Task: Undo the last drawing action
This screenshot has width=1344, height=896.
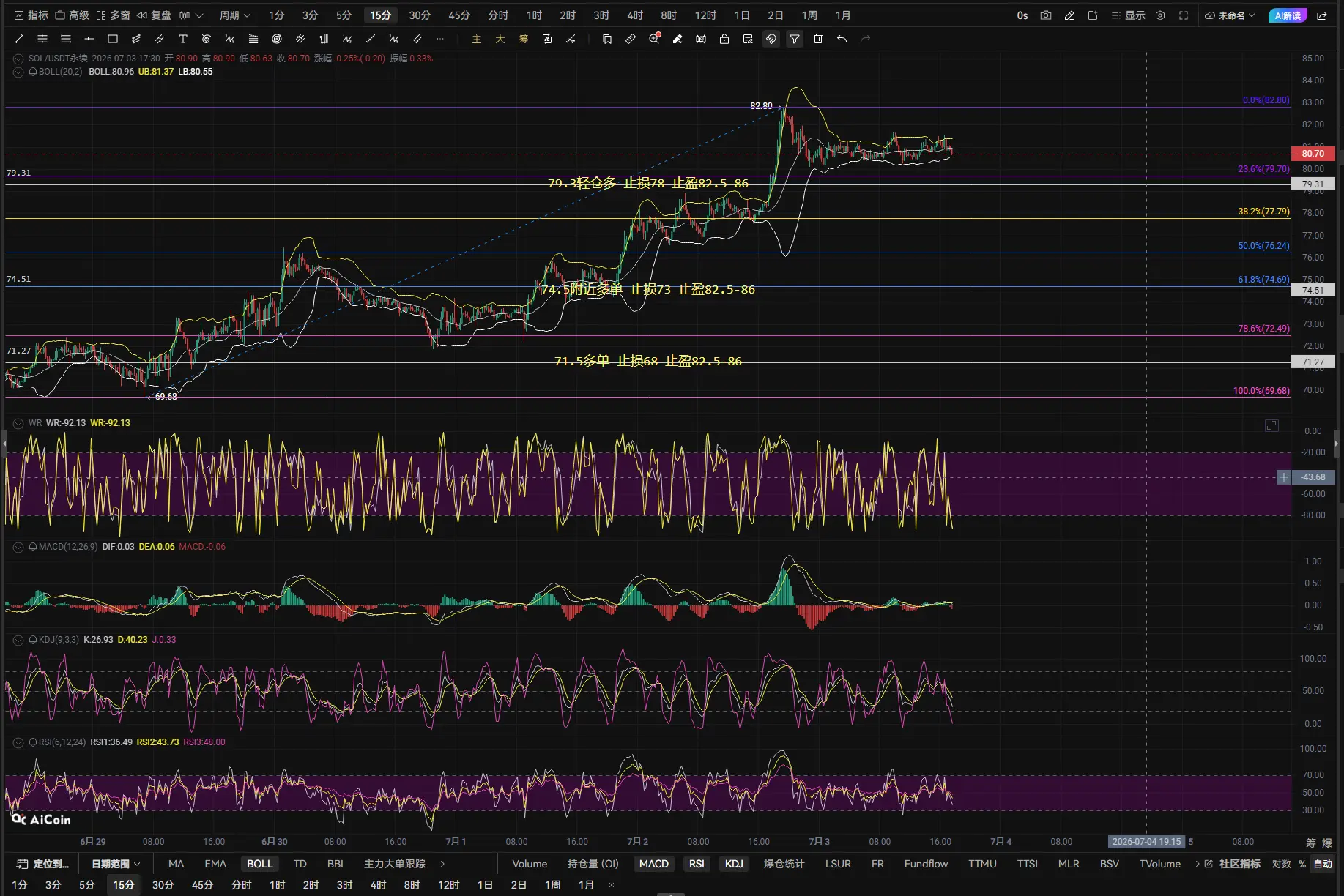Action: [842, 39]
